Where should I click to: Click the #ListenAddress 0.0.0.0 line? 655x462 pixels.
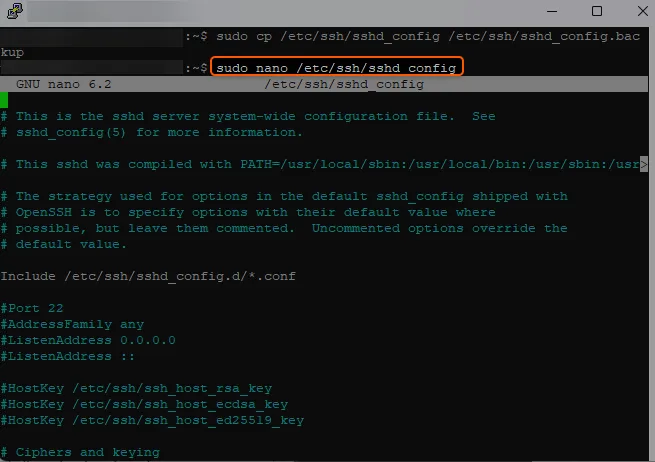click(88, 340)
